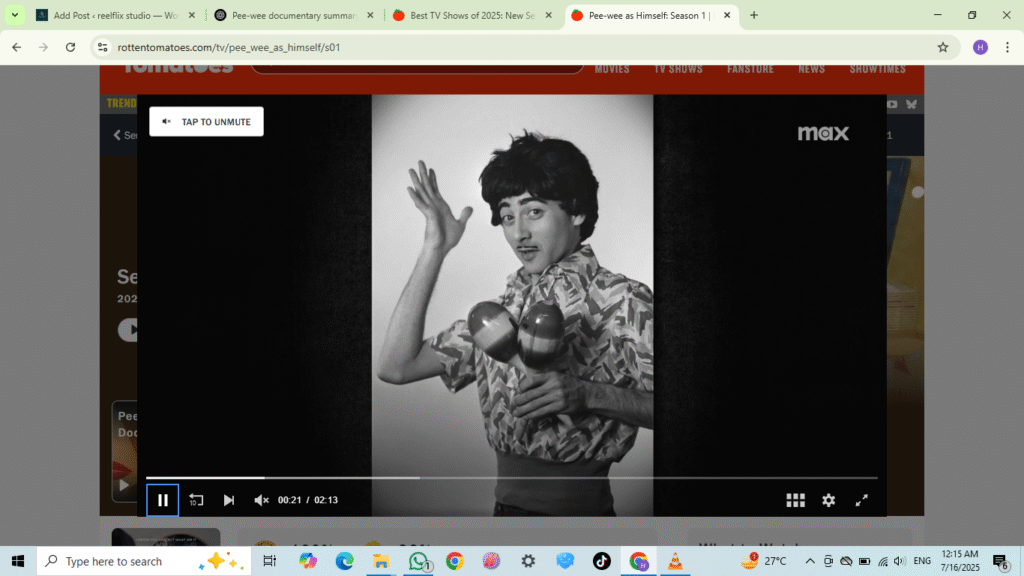Seek along the video progress bar
This screenshot has width=1024, height=576.
click(x=511, y=478)
